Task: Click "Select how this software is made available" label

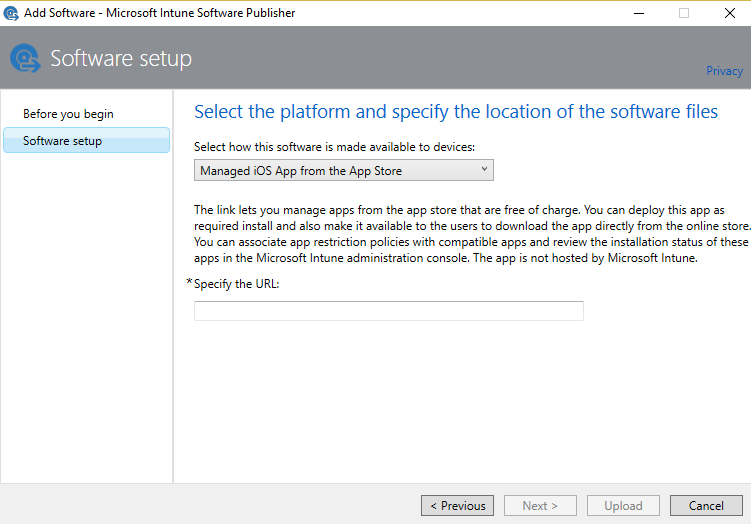Action: pyautogui.click(x=334, y=147)
